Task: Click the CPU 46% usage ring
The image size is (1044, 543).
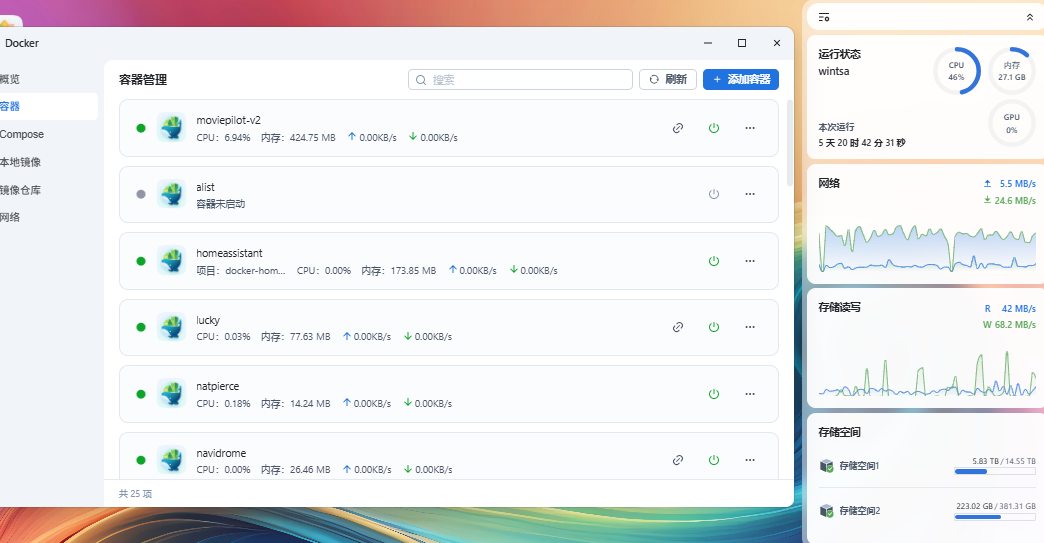Action: (x=956, y=71)
